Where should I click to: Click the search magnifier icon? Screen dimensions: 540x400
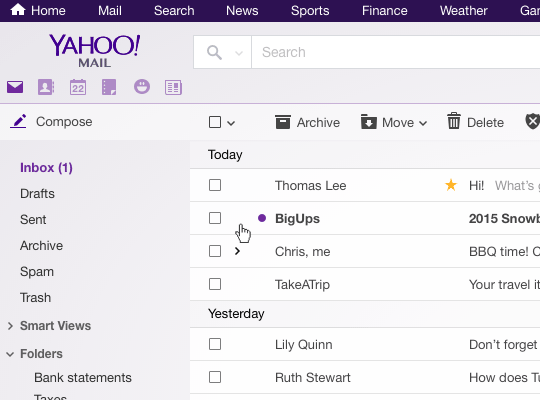tap(214, 52)
